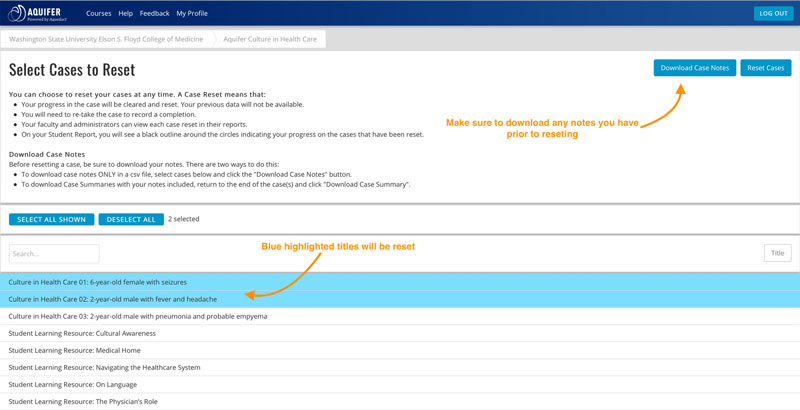800x410 pixels.
Task: Click Washington State University breadcrumb link
Action: [x=108, y=39]
